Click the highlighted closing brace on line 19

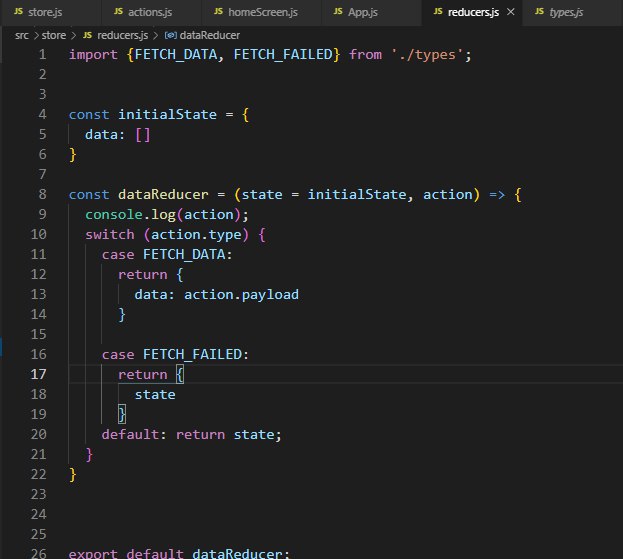point(122,414)
